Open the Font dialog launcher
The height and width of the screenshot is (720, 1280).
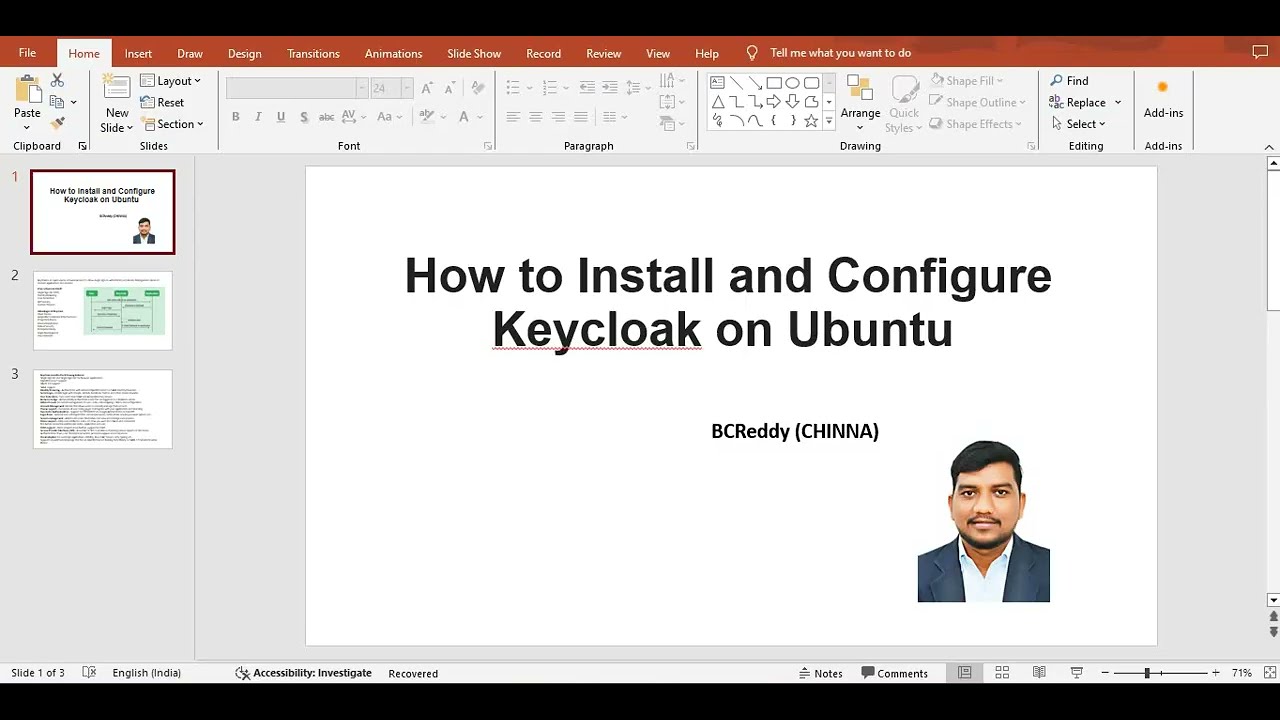pos(488,147)
